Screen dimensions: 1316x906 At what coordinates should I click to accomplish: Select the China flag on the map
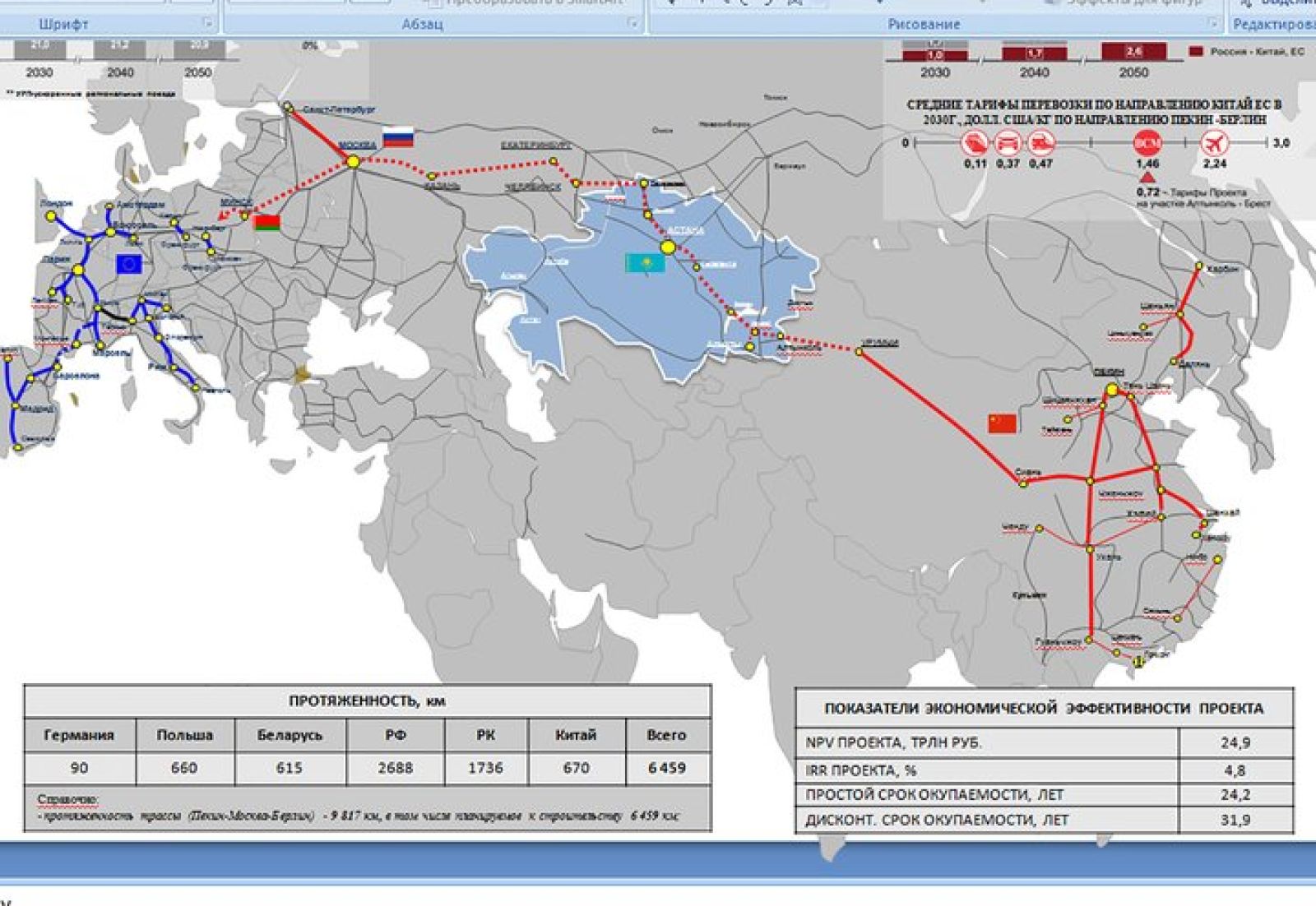coord(1002,423)
